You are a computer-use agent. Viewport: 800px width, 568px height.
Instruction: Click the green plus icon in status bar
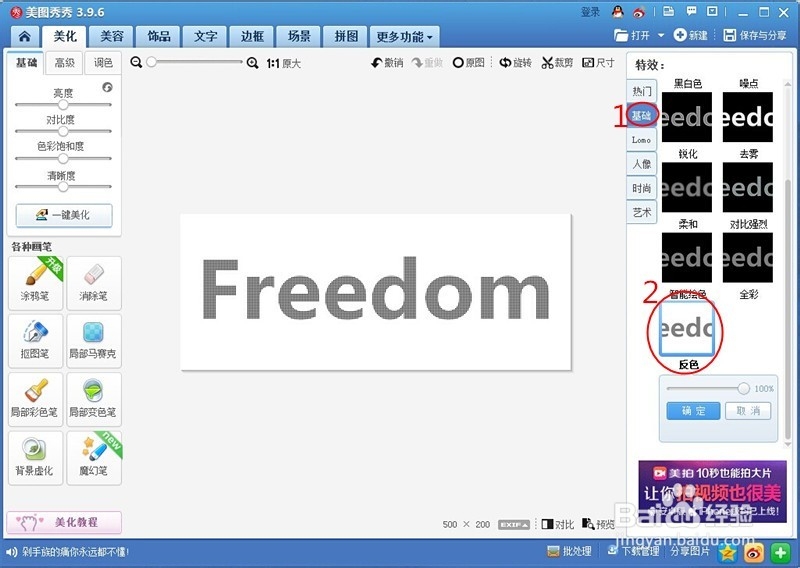(780, 552)
